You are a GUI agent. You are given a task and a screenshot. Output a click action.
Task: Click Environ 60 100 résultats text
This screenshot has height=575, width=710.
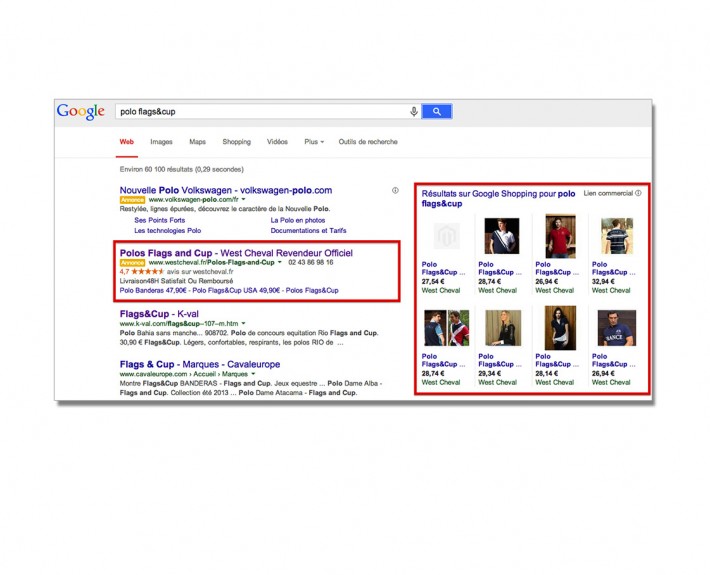(182, 169)
